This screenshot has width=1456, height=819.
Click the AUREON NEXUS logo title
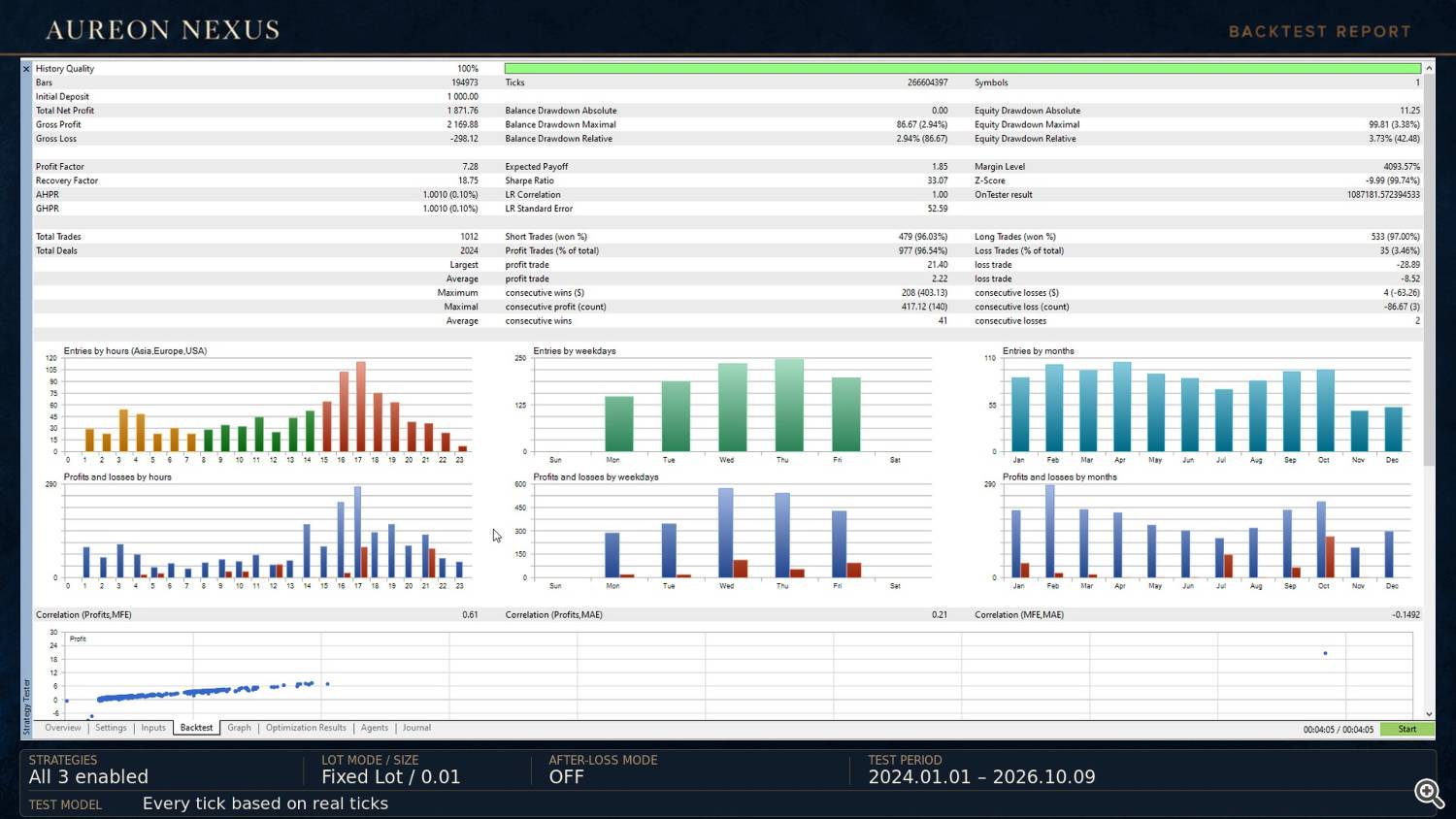pyautogui.click(x=163, y=30)
